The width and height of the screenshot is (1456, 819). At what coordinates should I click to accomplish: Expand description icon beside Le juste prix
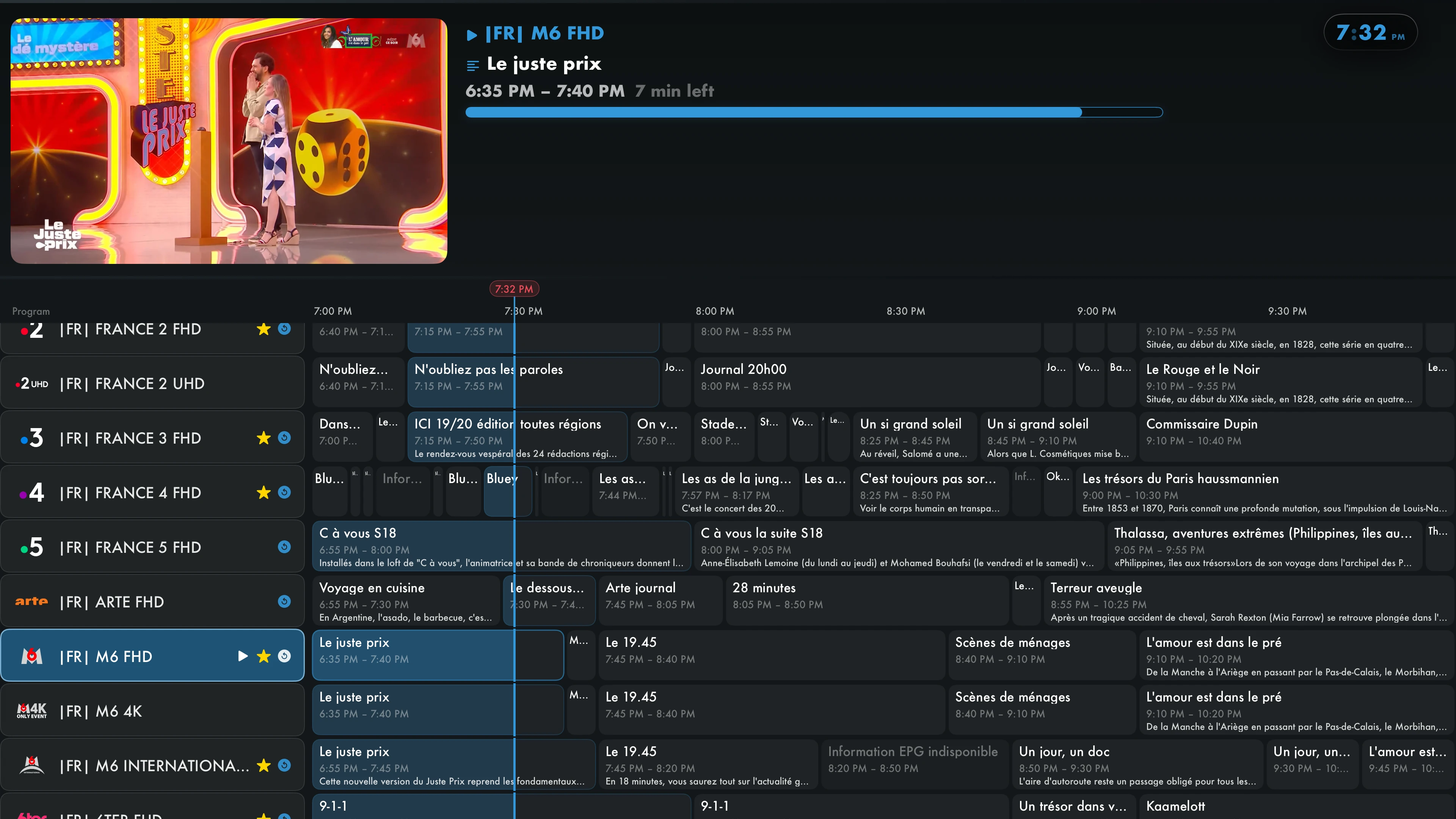point(472,66)
